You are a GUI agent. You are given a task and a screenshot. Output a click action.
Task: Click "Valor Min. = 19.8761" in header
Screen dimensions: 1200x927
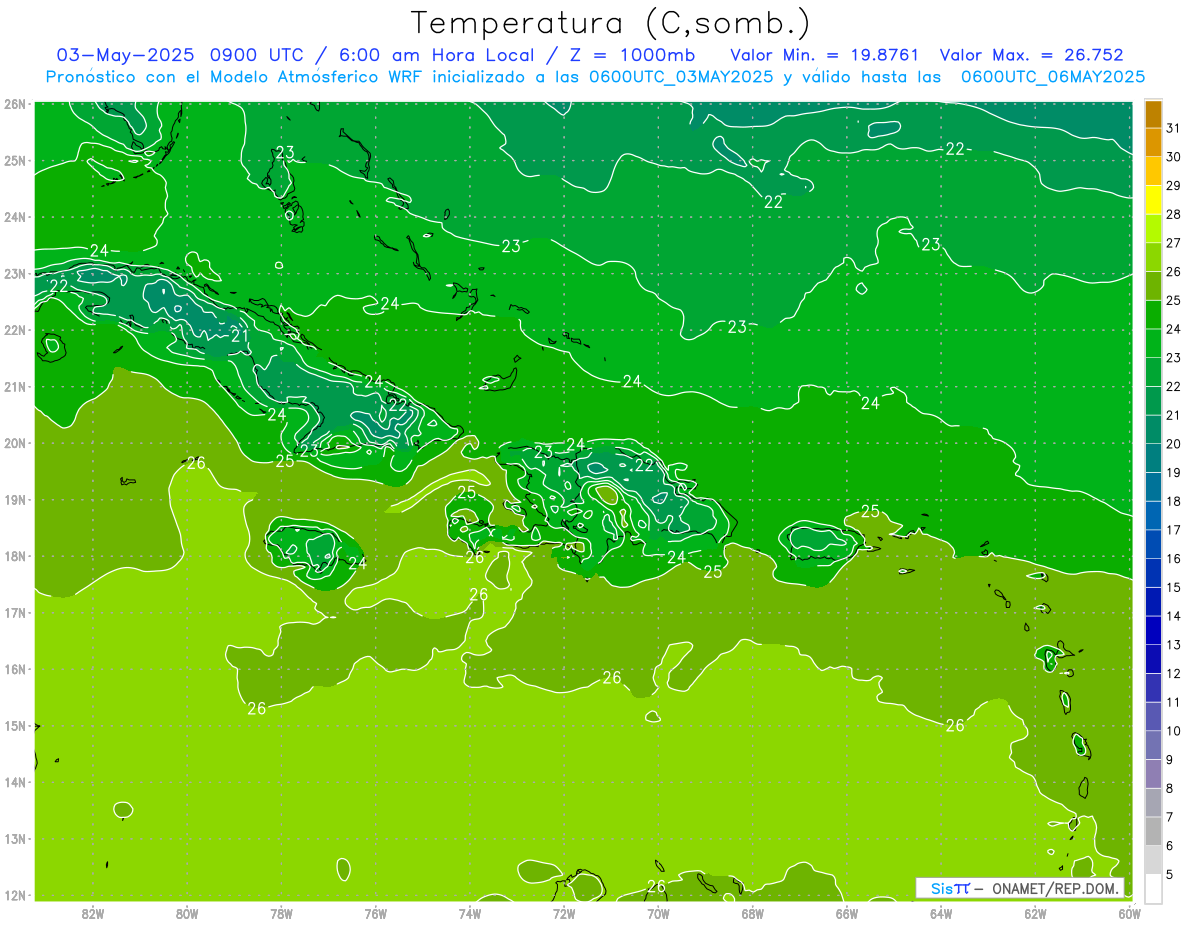pyautogui.click(x=825, y=55)
